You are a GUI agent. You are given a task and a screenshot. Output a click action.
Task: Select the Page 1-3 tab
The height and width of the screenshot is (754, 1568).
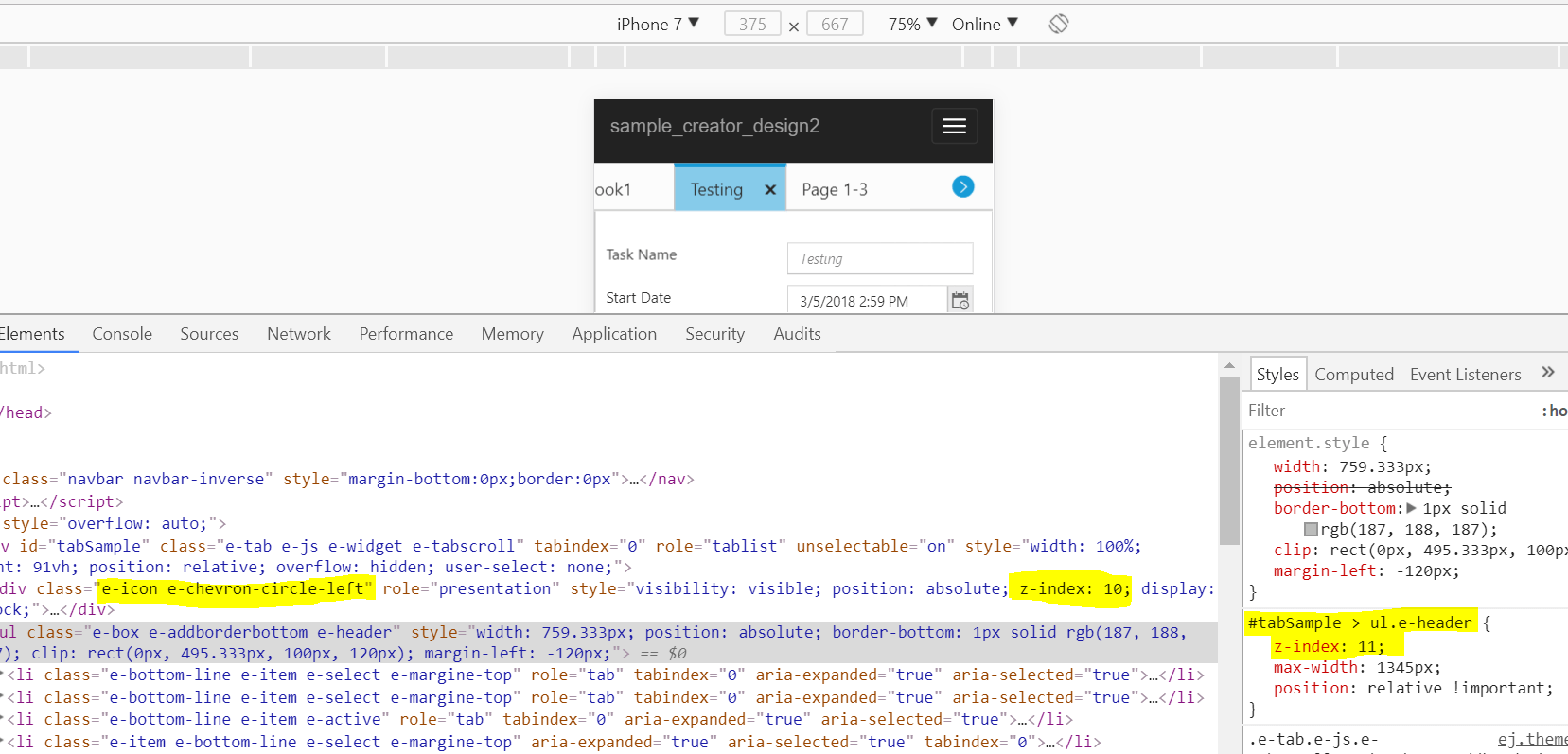point(835,189)
